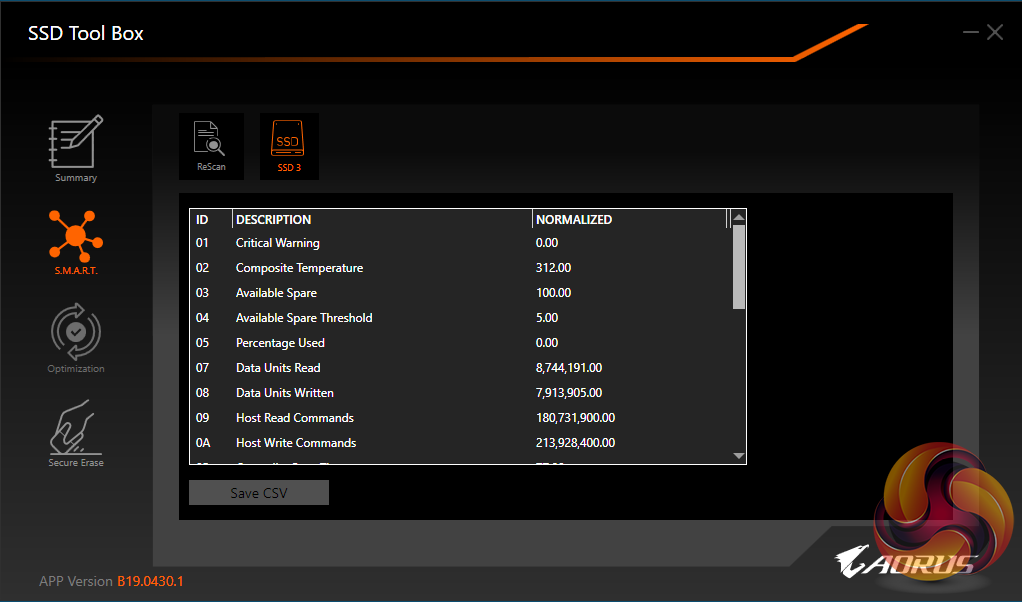Select the Data Units Written row
This screenshot has height=602, width=1022.
(x=460, y=393)
